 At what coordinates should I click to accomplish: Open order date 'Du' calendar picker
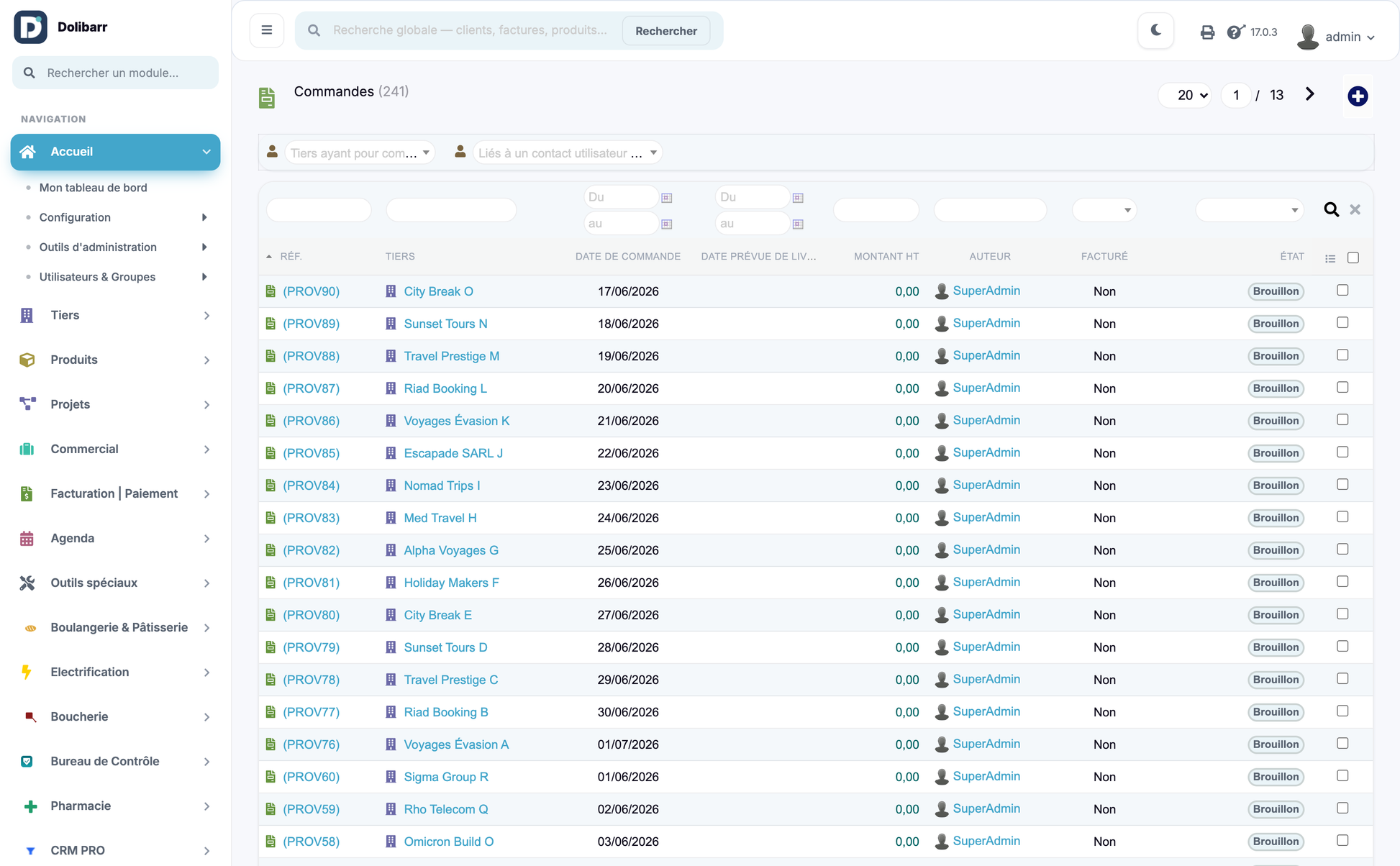[x=667, y=198]
